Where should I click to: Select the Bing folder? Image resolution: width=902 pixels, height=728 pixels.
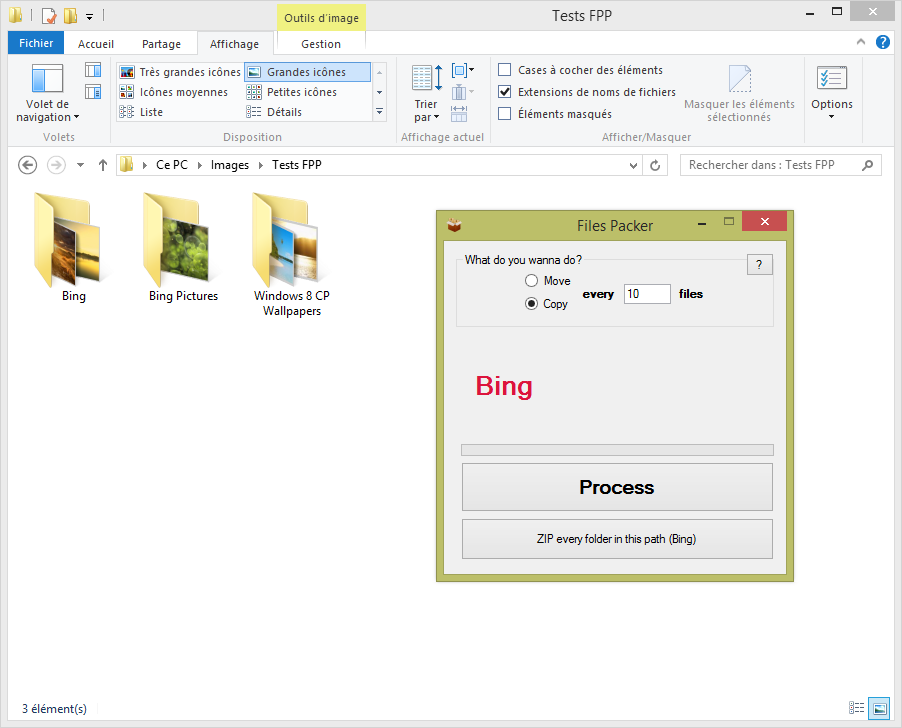[71, 248]
